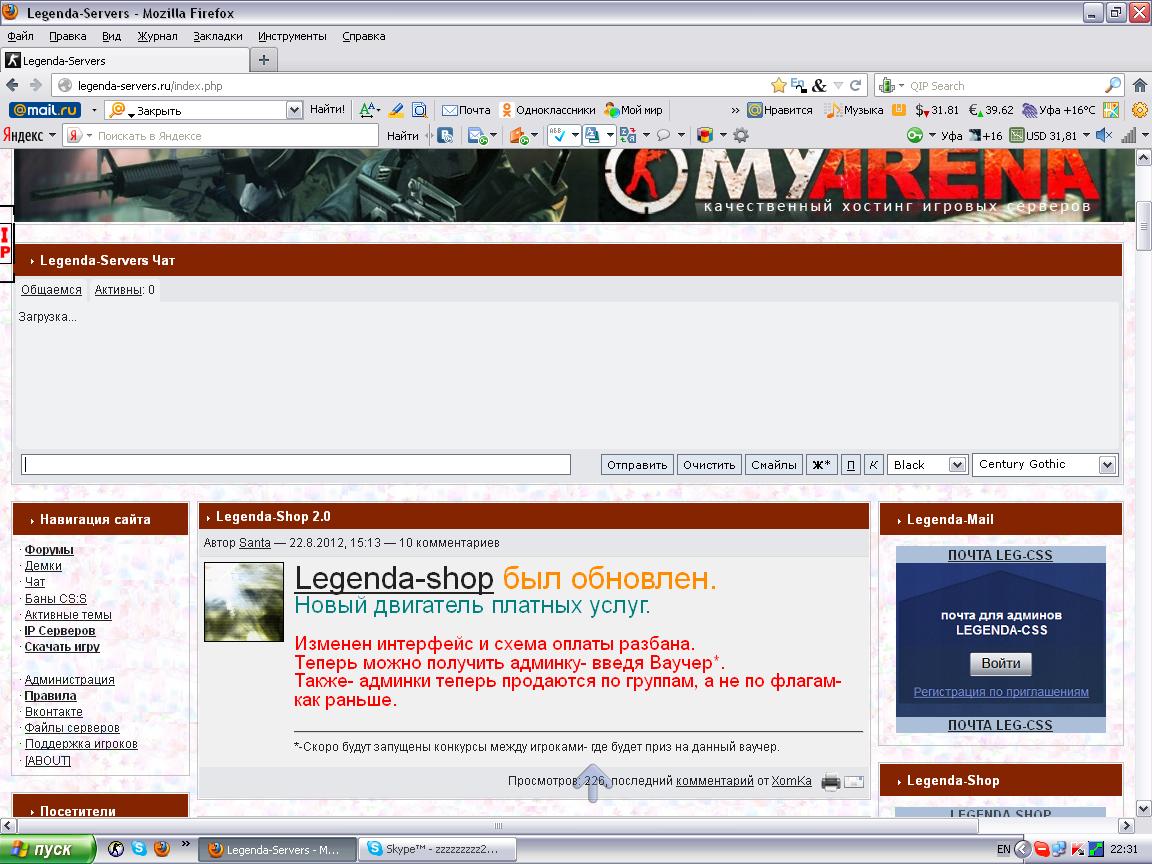
Task: Open the Правка menu
Action: 68,36
